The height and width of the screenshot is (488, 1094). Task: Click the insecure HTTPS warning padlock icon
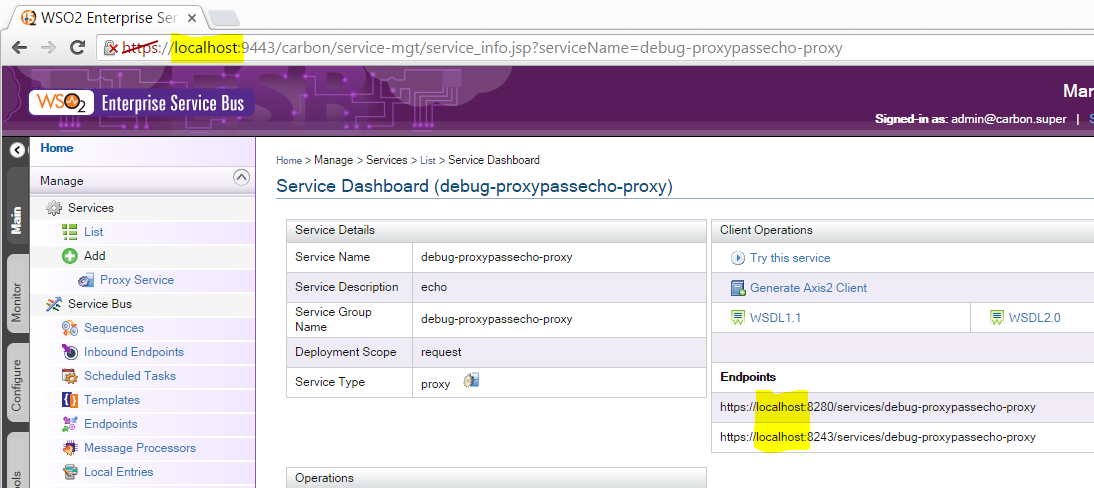(x=111, y=48)
